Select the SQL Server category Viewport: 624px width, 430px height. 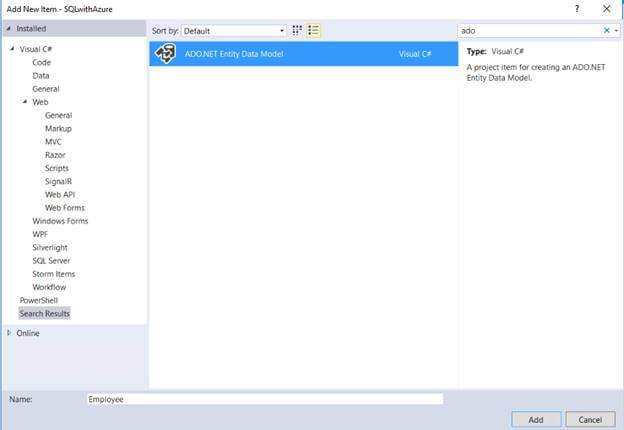pyautogui.click(x=51, y=261)
